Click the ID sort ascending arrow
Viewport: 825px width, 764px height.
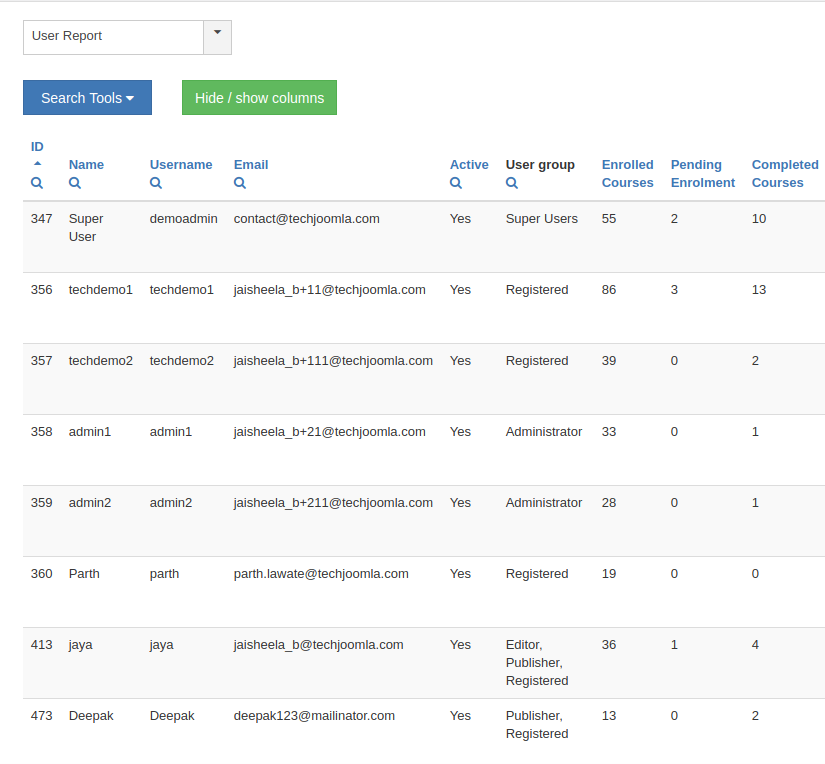[x=37, y=163]
